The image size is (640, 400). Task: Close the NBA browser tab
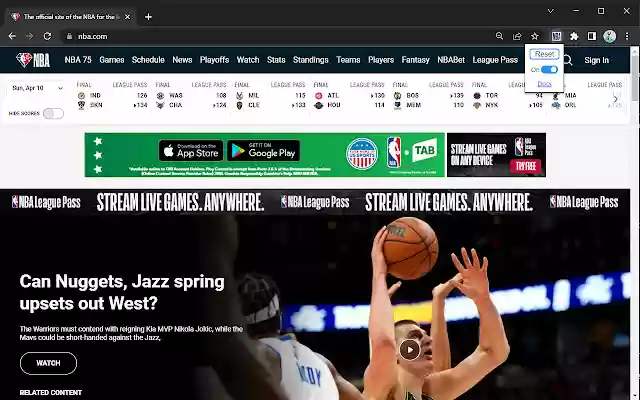(127, 17)
